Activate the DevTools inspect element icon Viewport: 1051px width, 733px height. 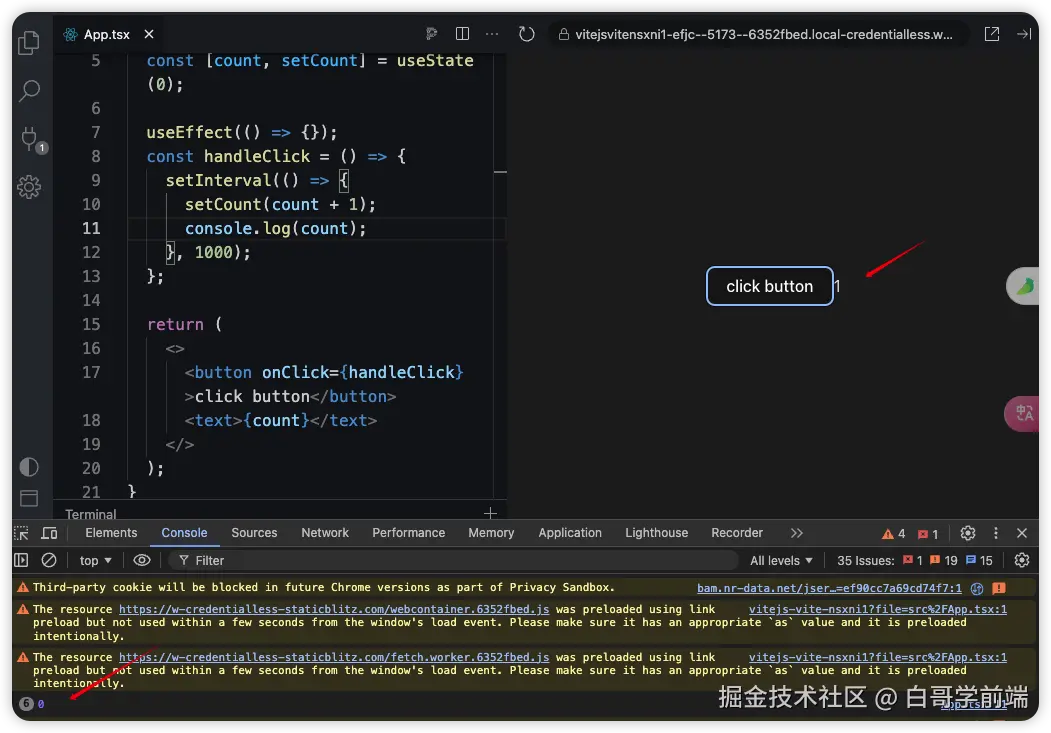point(21,533)
